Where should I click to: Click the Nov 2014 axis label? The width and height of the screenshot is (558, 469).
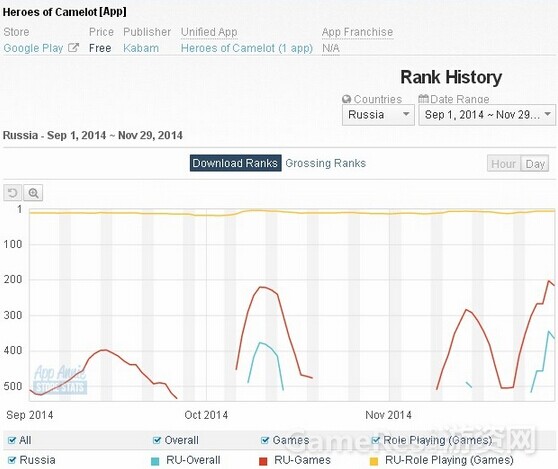(389, 415)
